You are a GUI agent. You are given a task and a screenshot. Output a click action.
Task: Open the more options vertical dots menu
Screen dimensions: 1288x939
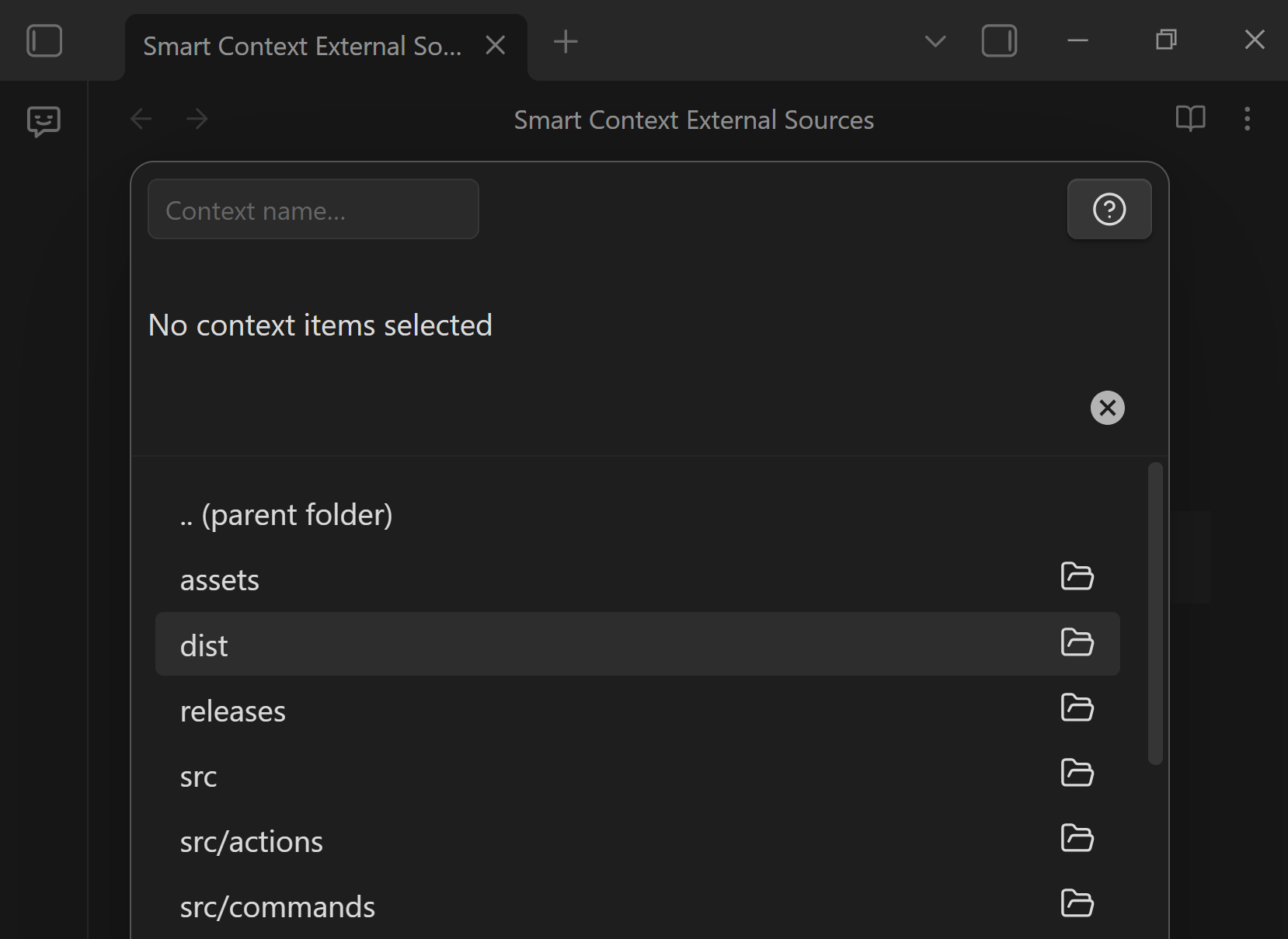(x=1247, y=119)
